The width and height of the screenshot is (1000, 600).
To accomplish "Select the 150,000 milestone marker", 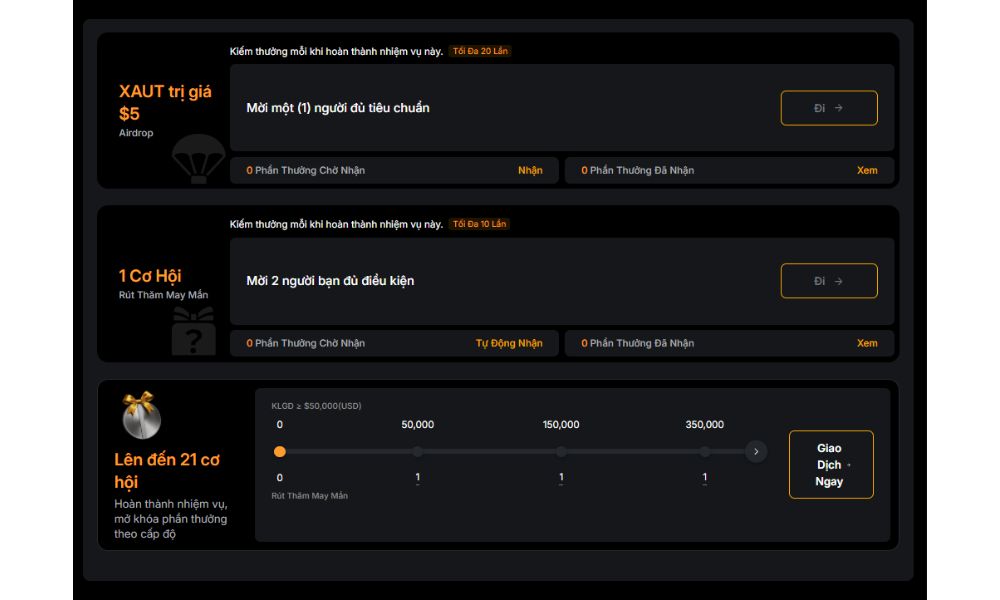I will tap(561, 452).
